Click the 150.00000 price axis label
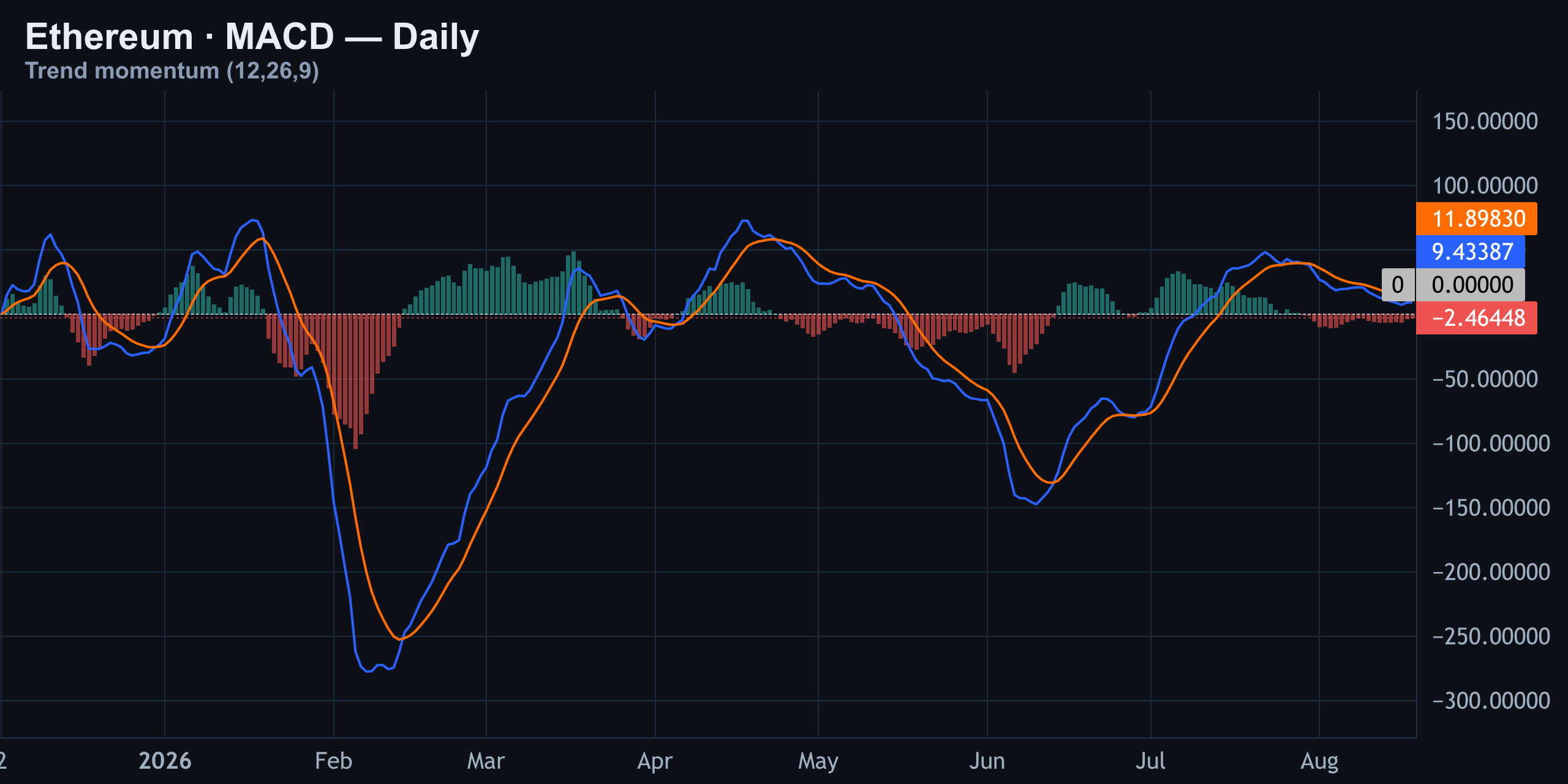Image resolution: width=1568 pixels, height=784 pixels. coord(1485,121)
